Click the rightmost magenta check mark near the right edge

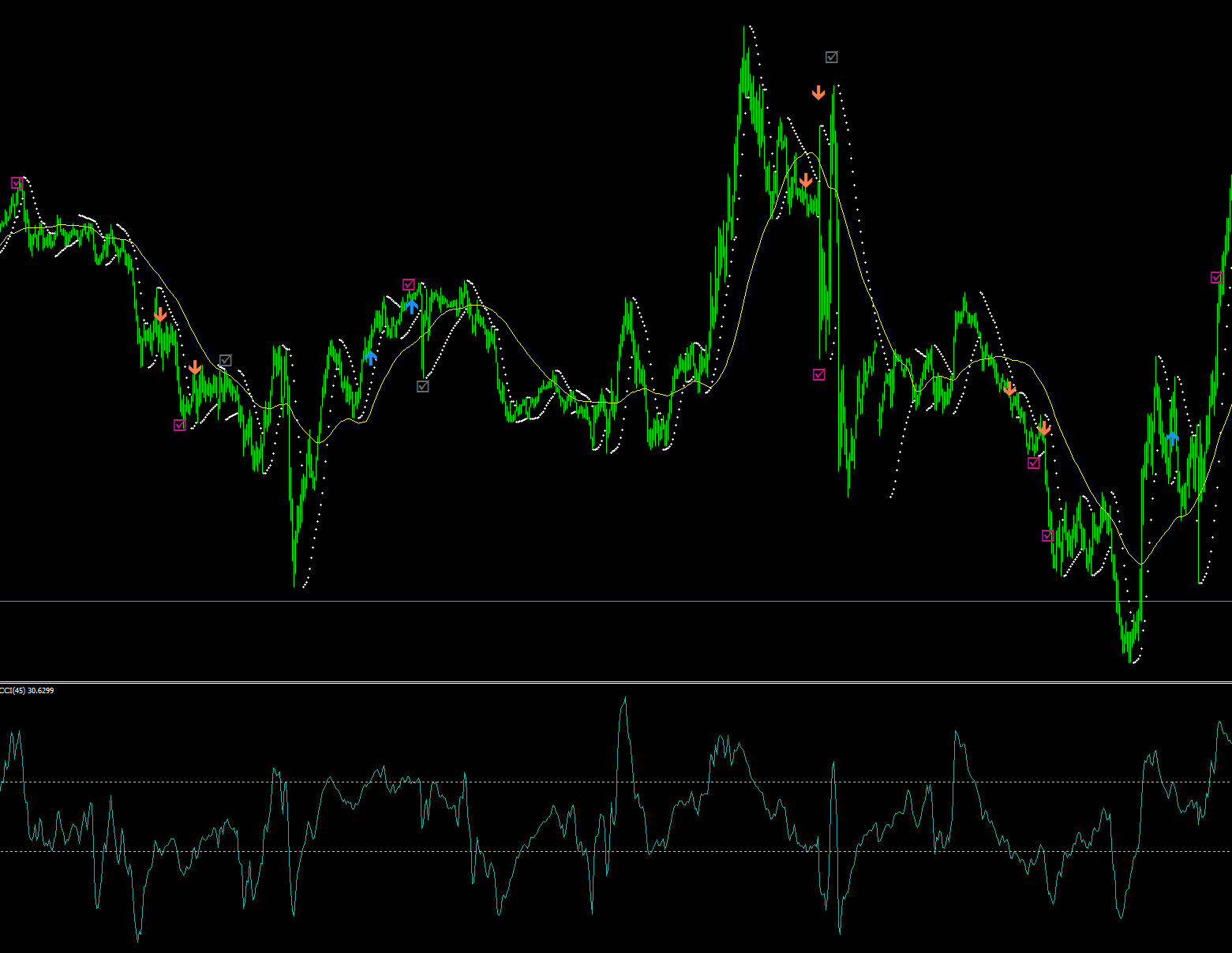[1216, 277]
